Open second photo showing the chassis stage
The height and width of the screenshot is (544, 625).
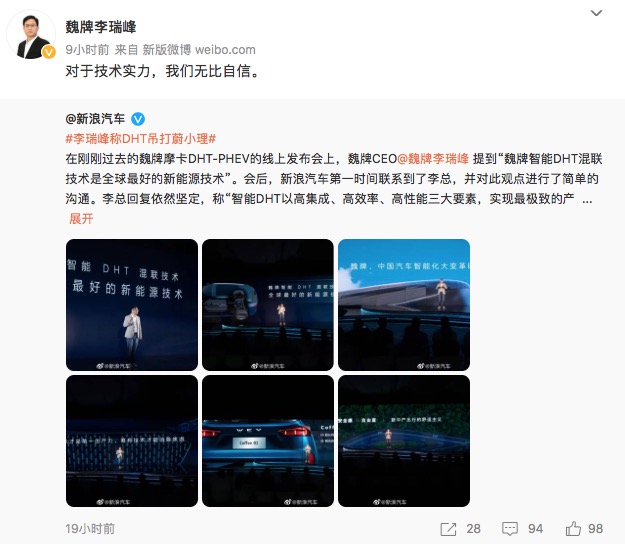(x=268, y=305)
